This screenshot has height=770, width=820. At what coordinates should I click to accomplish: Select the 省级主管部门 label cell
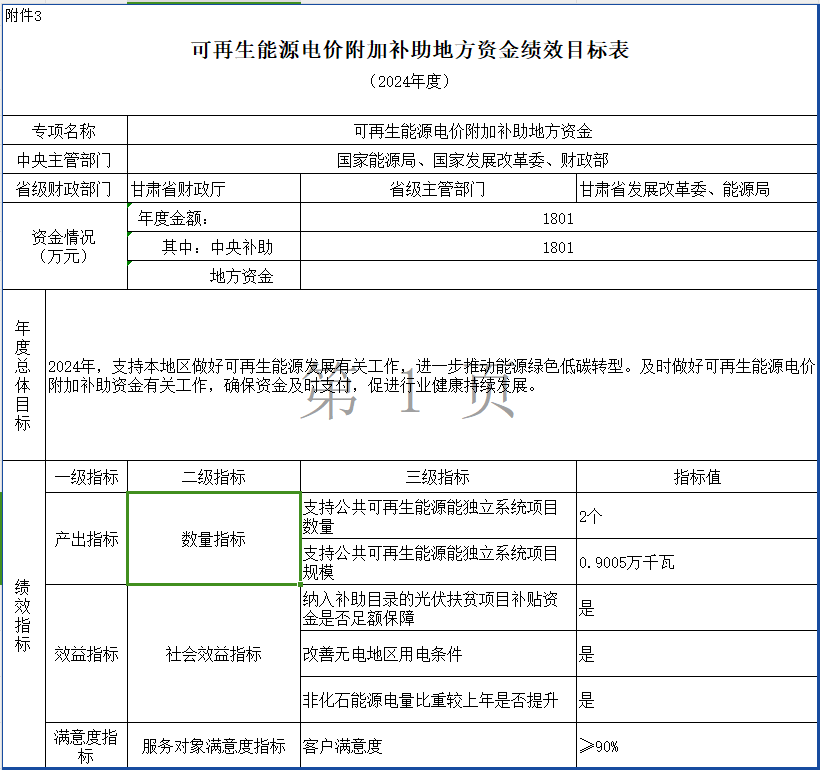(438, 189)
